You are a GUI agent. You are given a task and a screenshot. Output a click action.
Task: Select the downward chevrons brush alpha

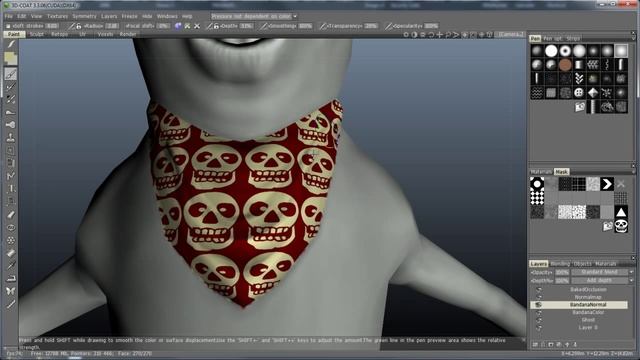(x=579, y=78)
